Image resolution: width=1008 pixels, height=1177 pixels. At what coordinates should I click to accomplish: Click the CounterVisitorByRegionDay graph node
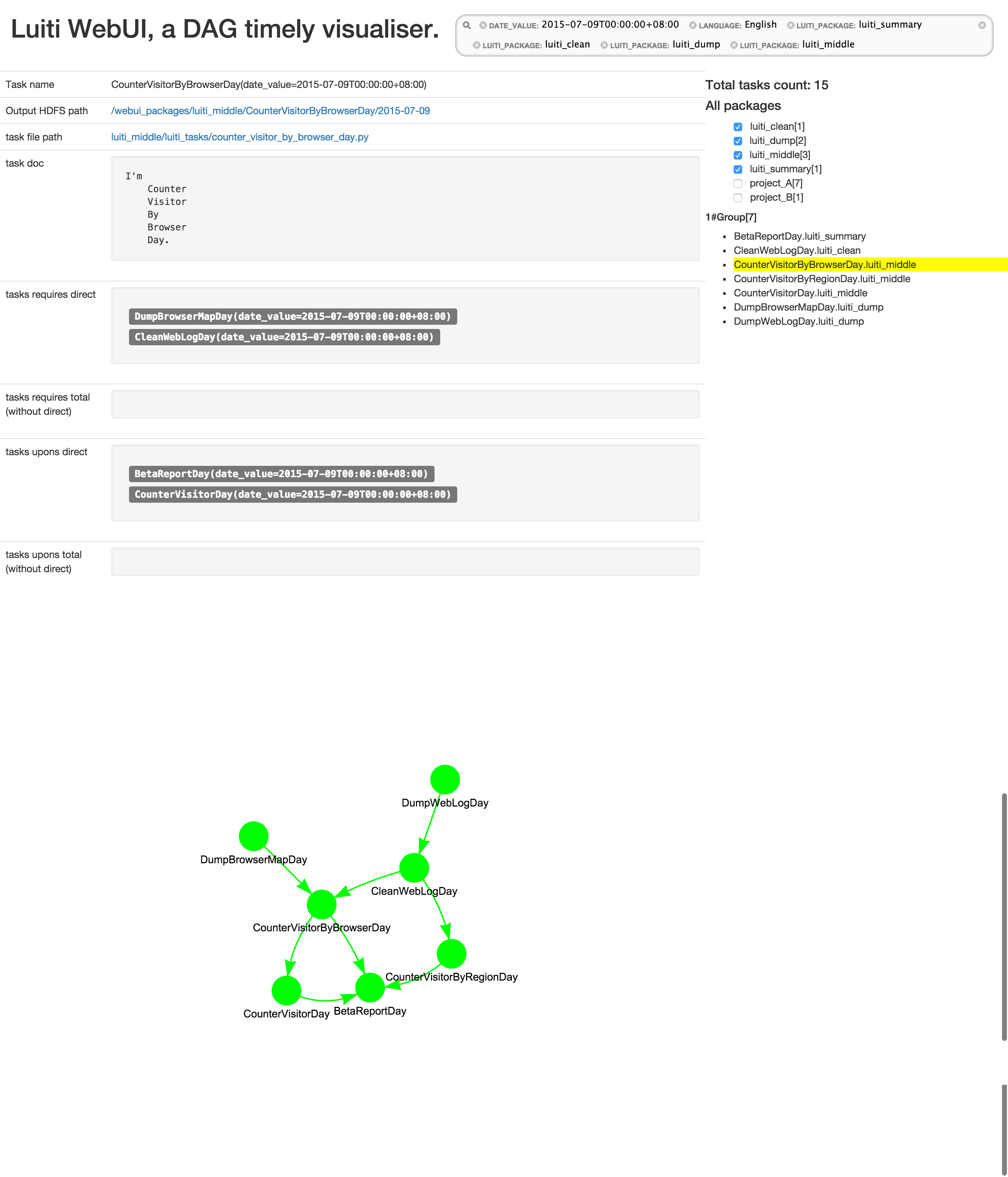pos(452,954)
